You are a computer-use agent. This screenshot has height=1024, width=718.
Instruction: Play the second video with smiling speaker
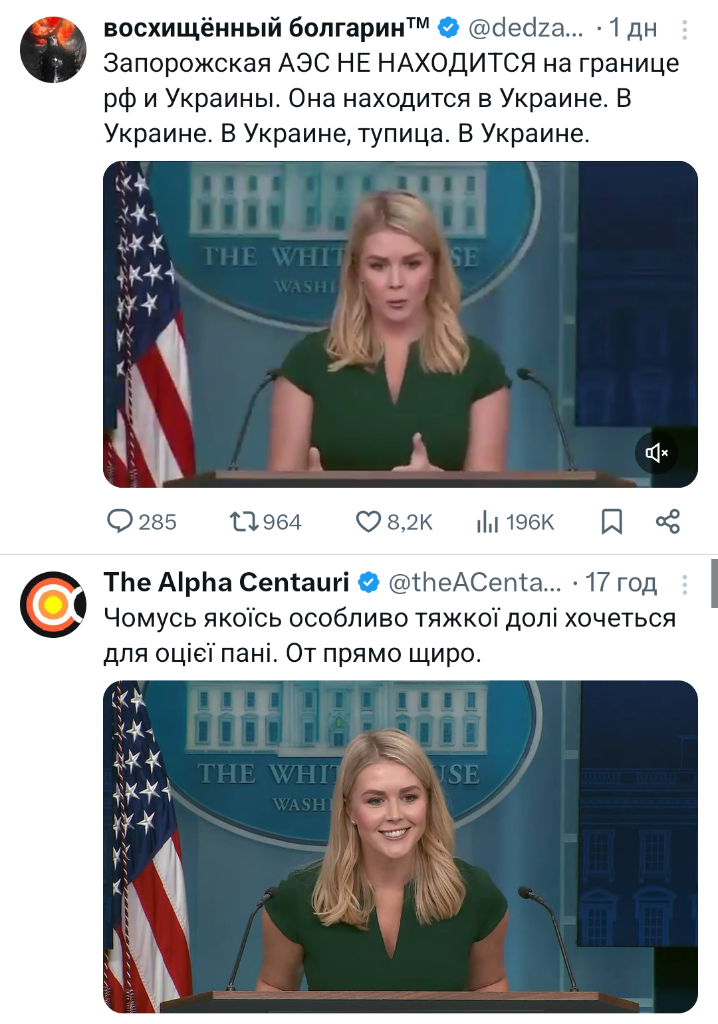400,845
